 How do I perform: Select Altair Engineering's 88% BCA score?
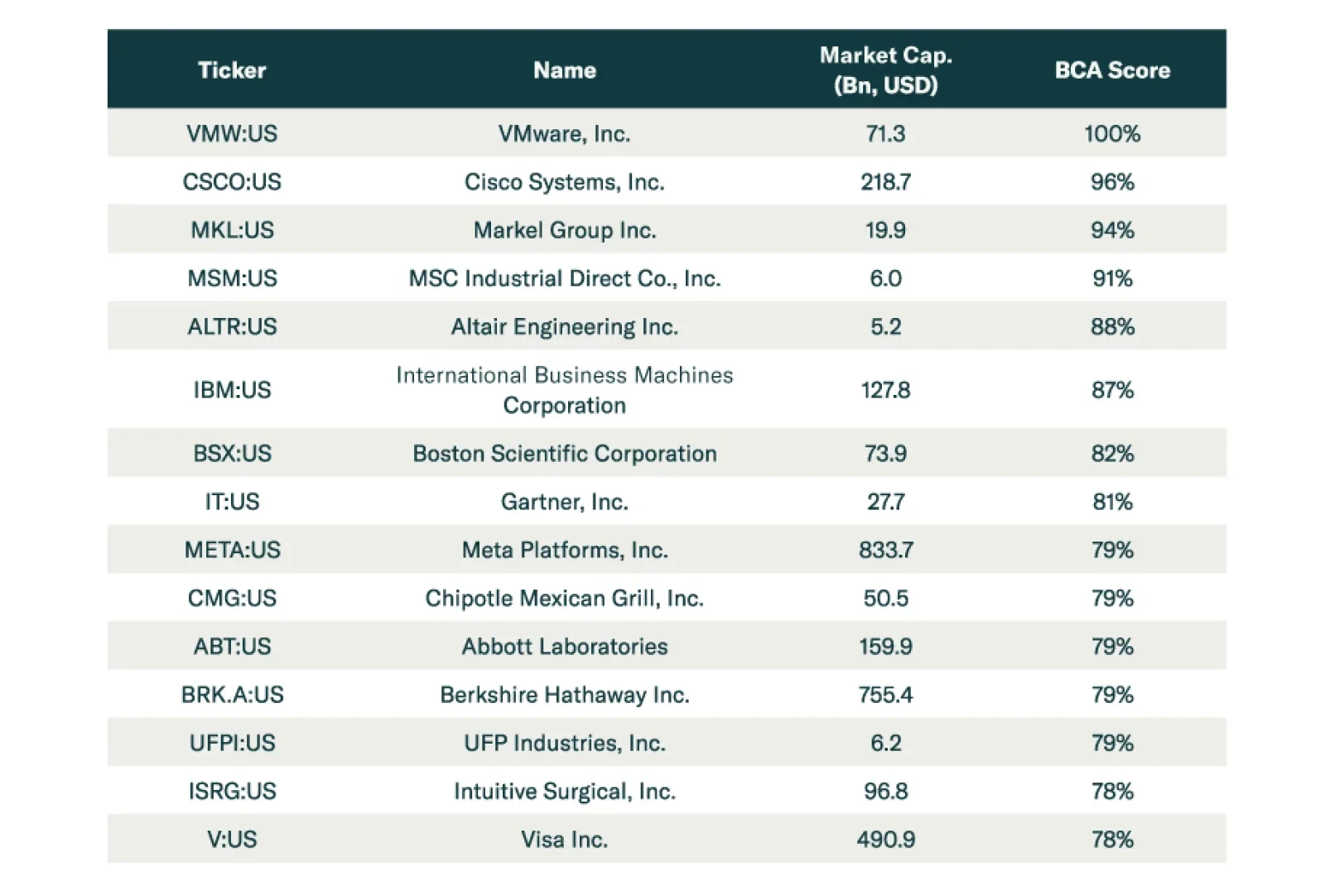click(1111, 327)
